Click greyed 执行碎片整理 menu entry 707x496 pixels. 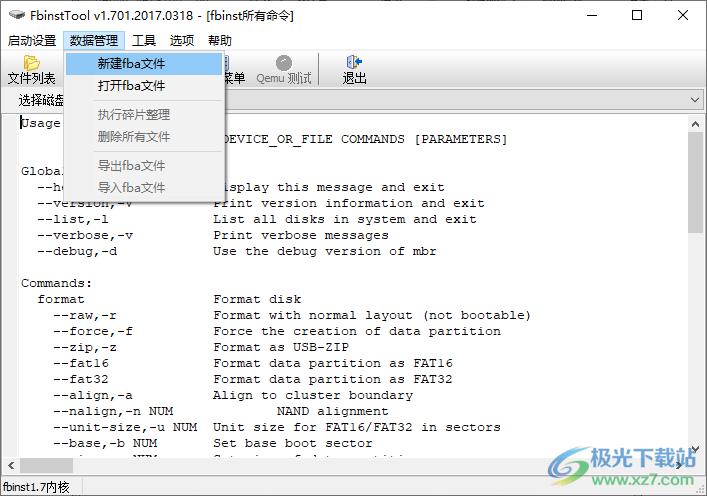144,115
